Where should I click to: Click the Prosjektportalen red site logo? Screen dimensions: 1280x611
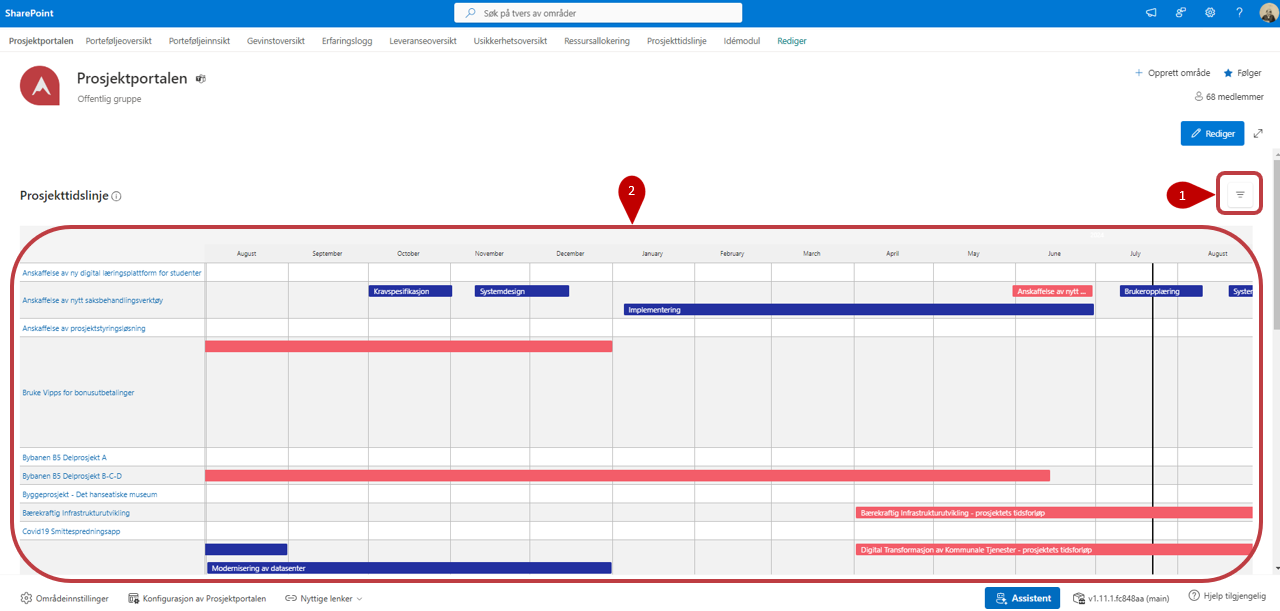tap(41, 86)
